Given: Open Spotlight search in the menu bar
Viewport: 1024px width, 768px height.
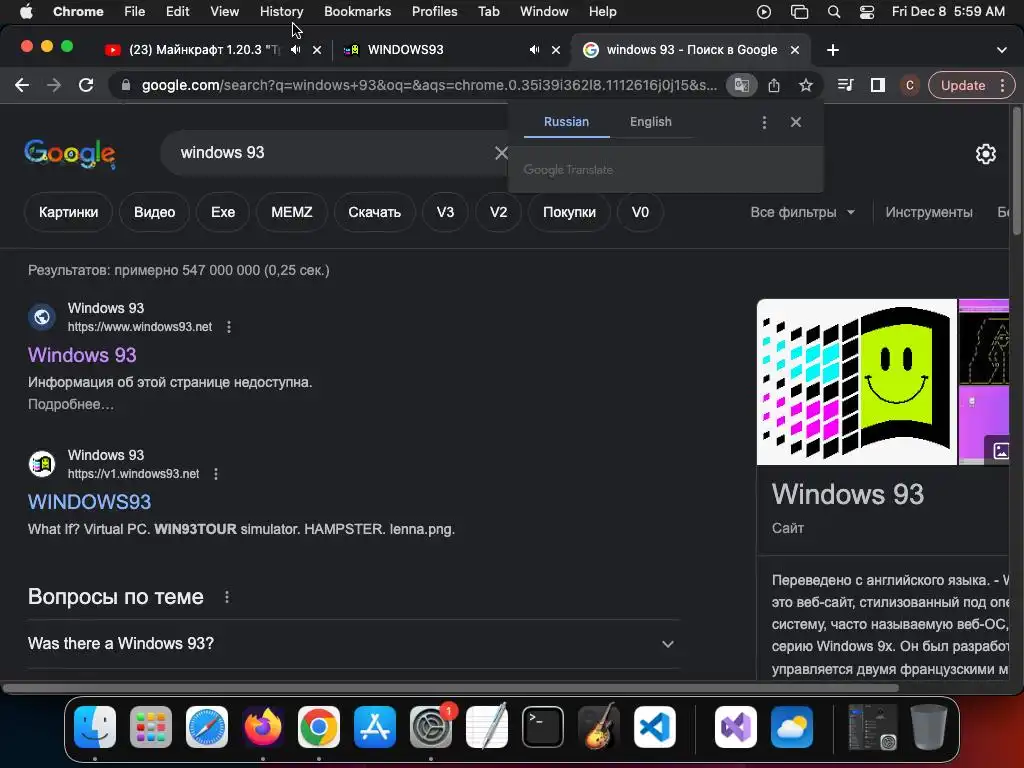Looking at the screenshot, I should tap(833, 12).
